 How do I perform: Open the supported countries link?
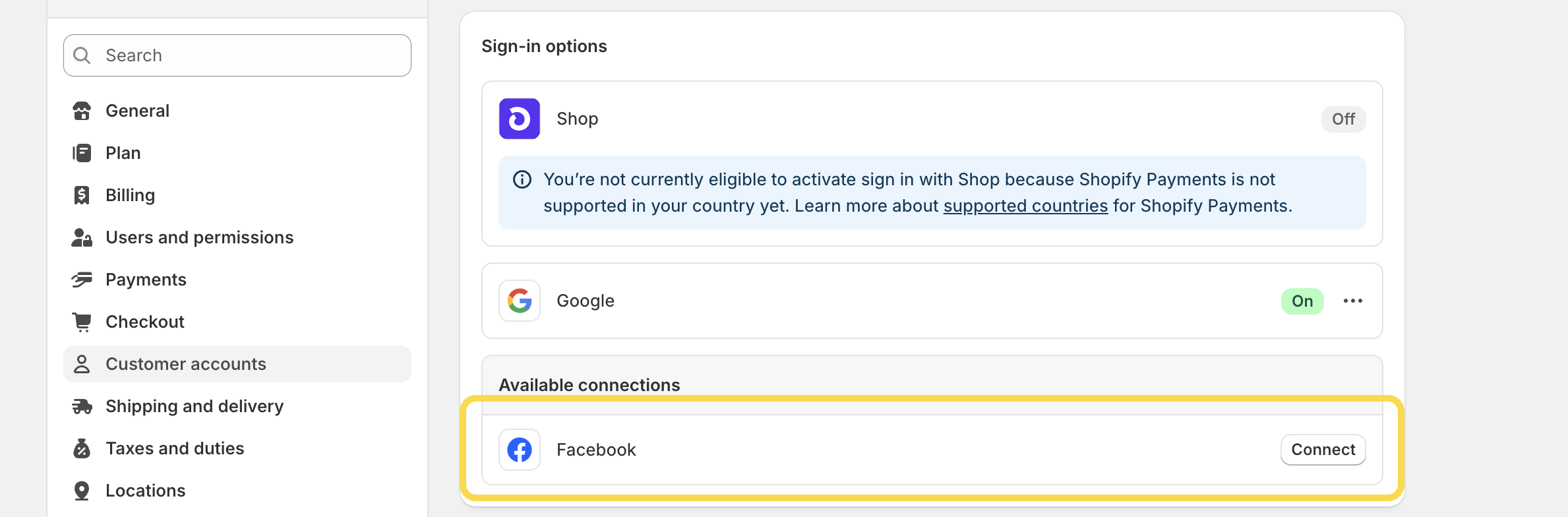pyautogui.click(x=1025, y=205)
